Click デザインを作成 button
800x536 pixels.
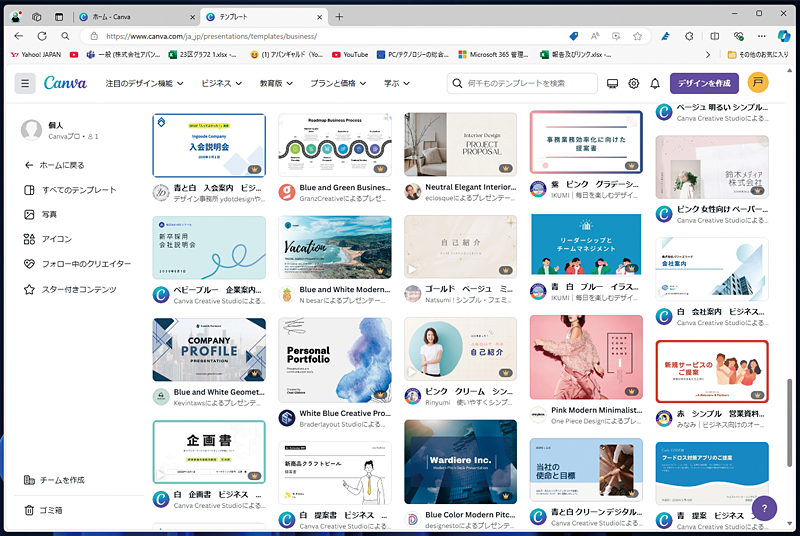click(x=704, y=83)
